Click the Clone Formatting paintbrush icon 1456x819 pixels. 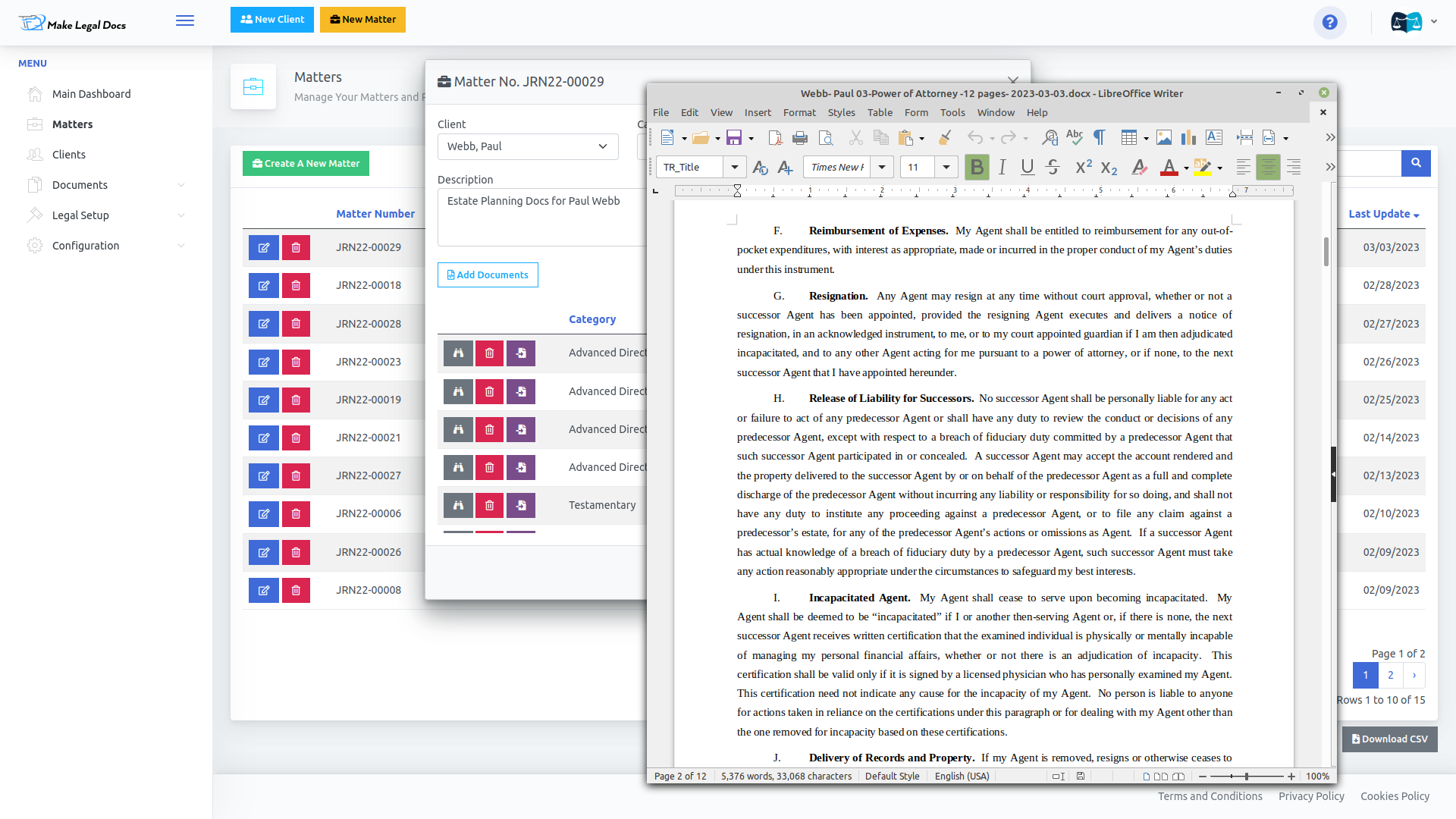point(945,138)
